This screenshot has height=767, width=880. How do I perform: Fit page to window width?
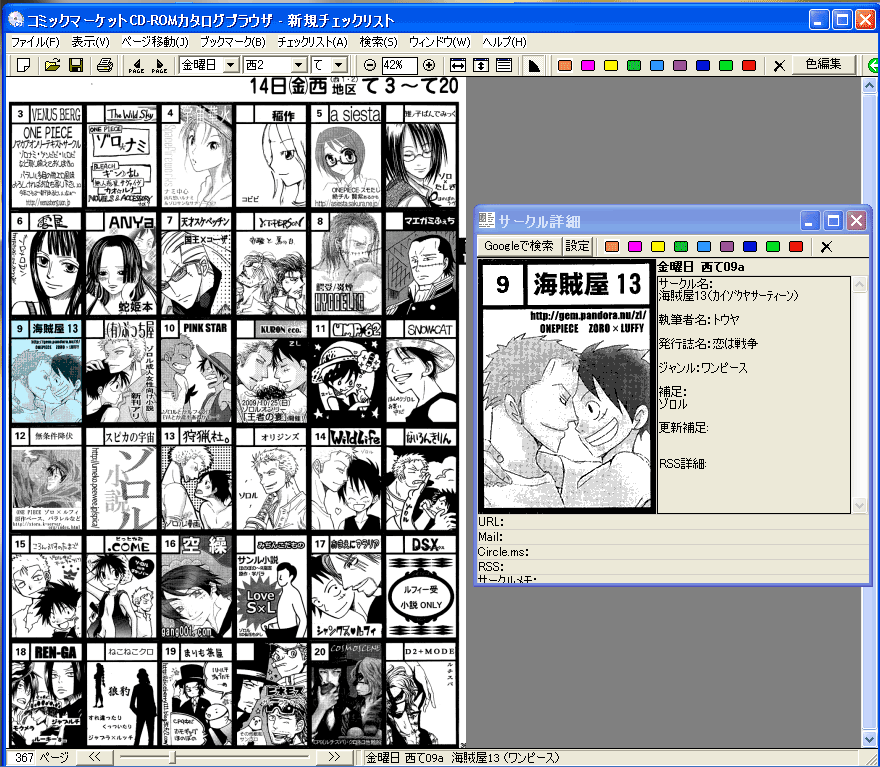click(x=457, y=65)
